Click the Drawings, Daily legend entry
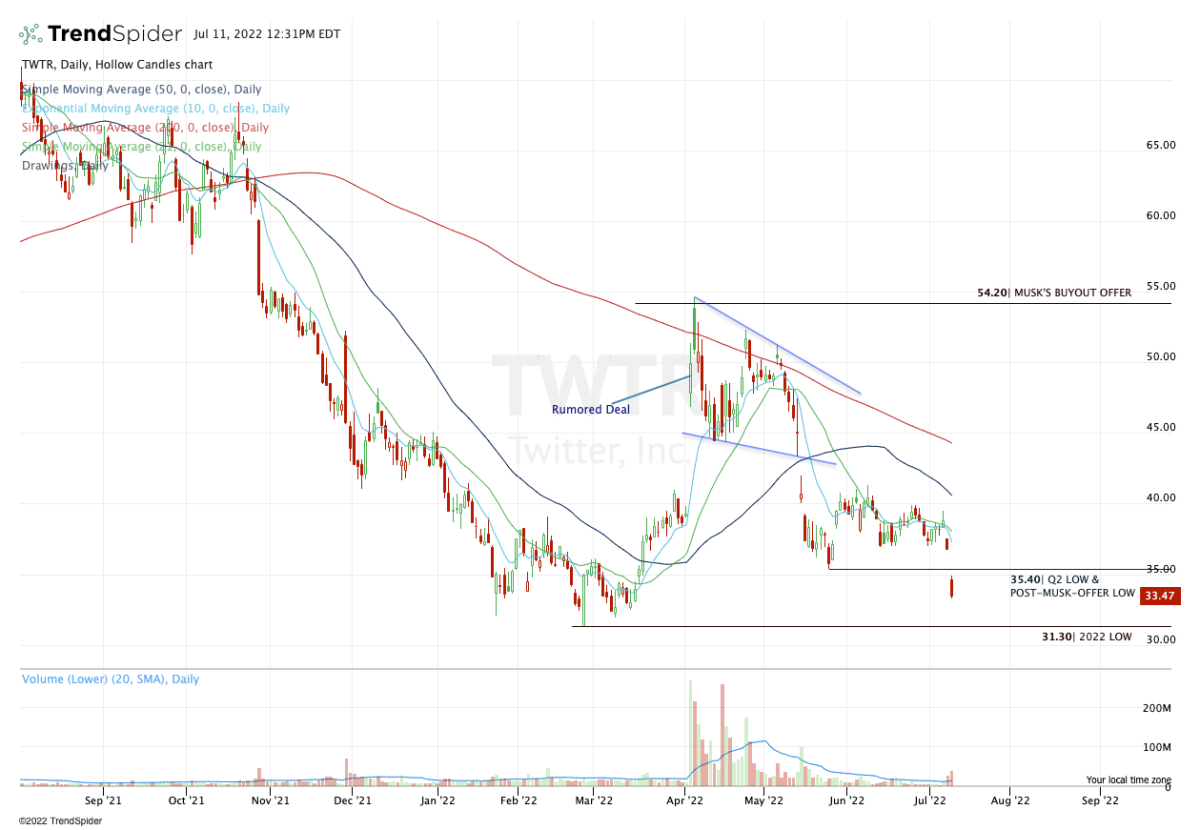This screenshot has height=830, width=1200. (64, 165)
